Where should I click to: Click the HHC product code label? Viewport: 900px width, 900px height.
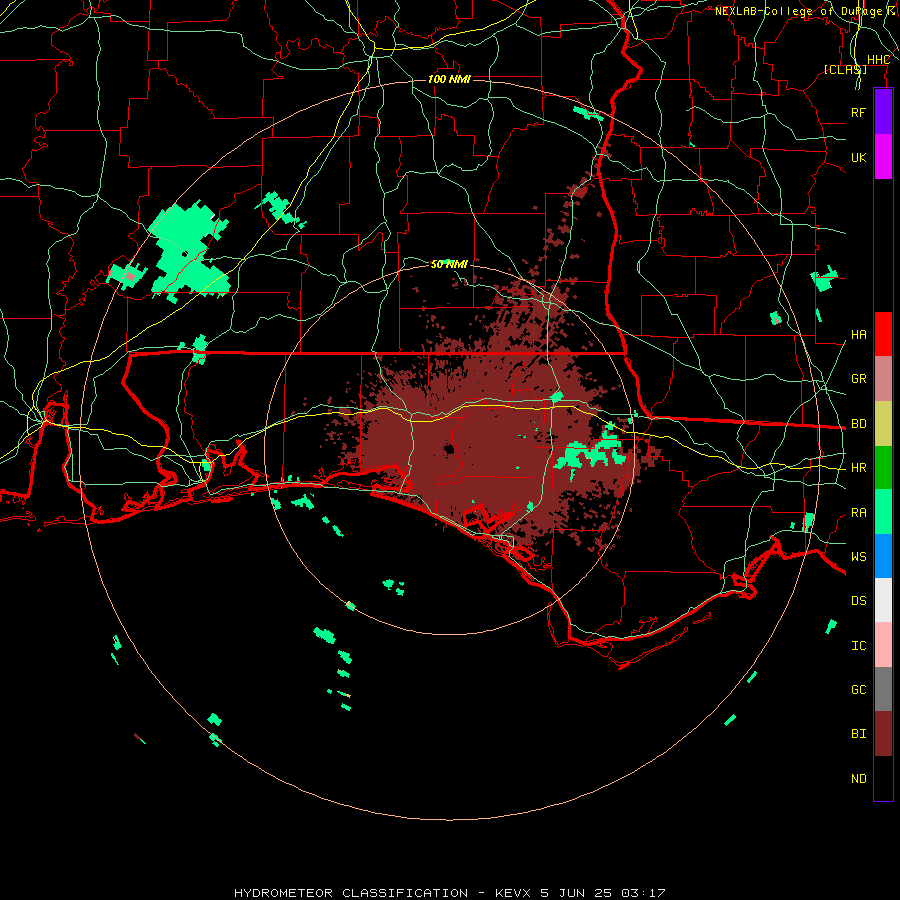tap(878, 60)
